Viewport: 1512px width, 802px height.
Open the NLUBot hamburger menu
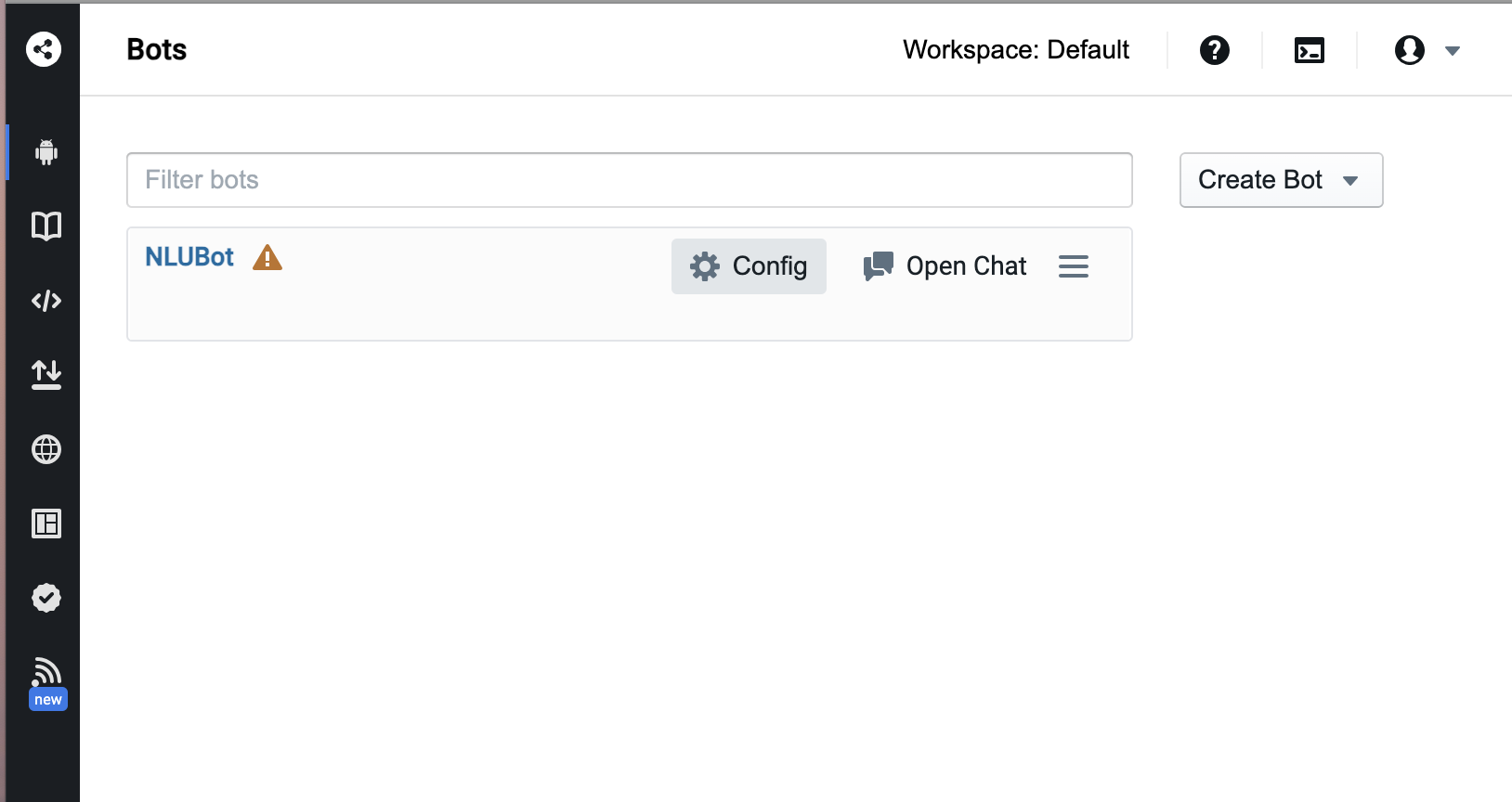[1073, 266]
